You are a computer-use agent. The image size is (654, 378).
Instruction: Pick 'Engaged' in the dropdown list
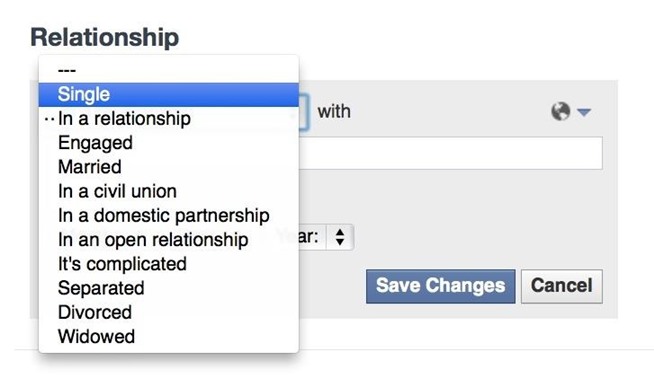tap(169, 143)
